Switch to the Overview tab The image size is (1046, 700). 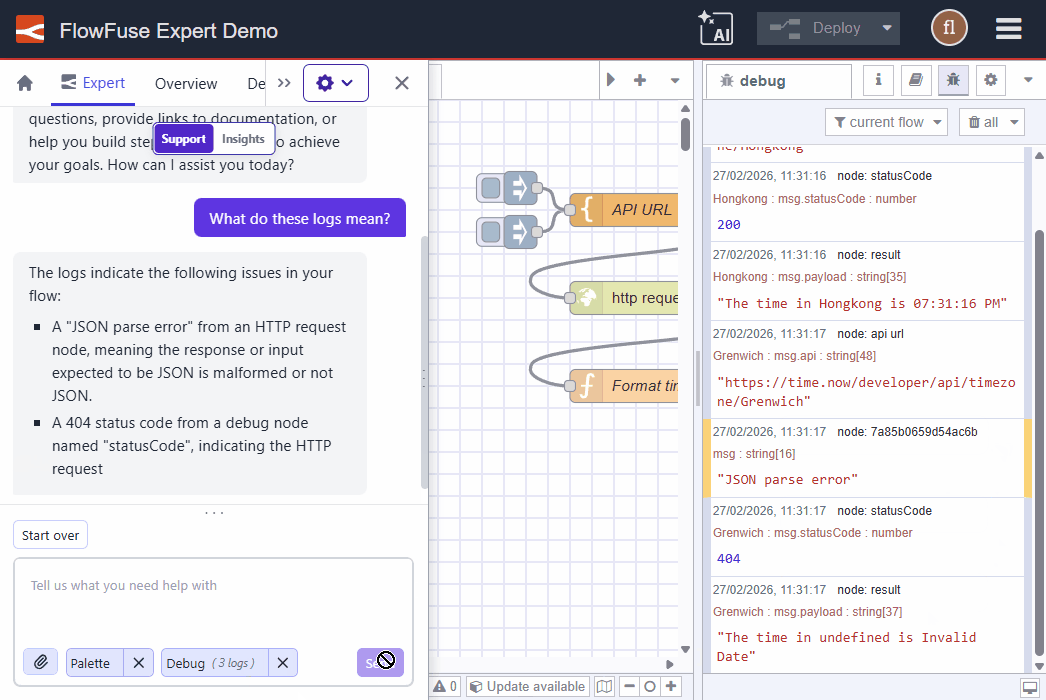click(186, 84)
